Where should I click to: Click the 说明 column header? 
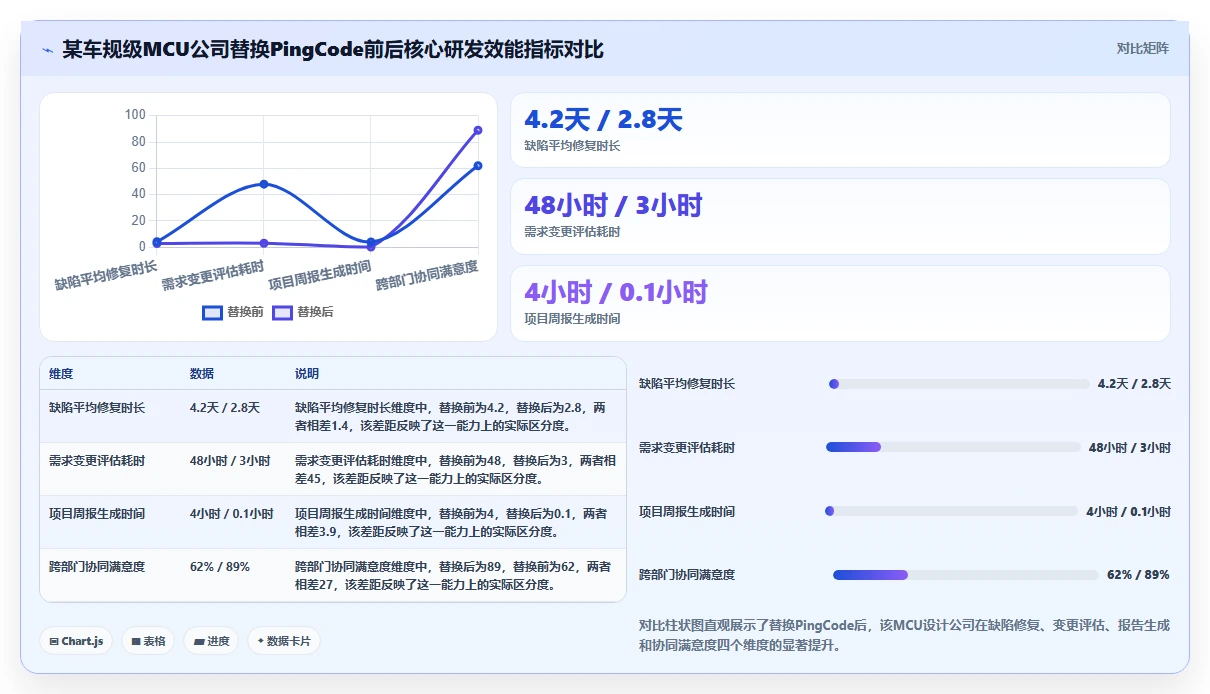coord(307,374)
